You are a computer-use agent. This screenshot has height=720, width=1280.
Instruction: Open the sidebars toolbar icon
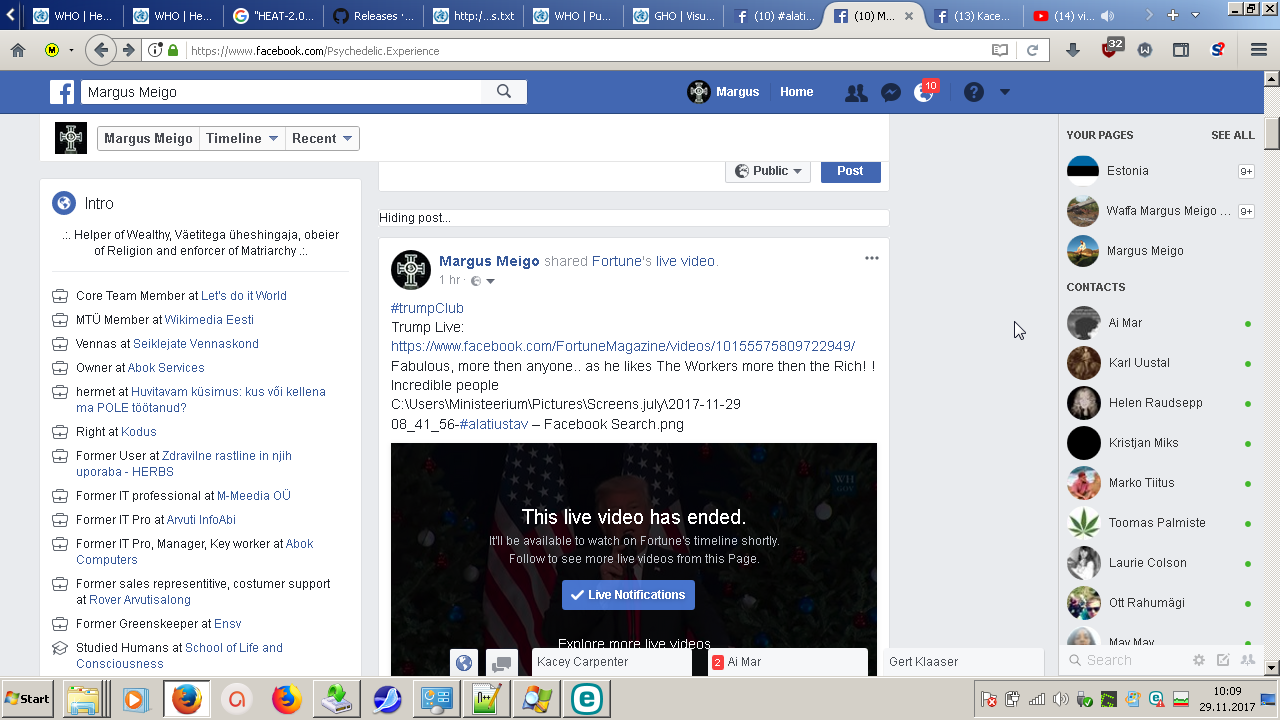point(1181,50)
